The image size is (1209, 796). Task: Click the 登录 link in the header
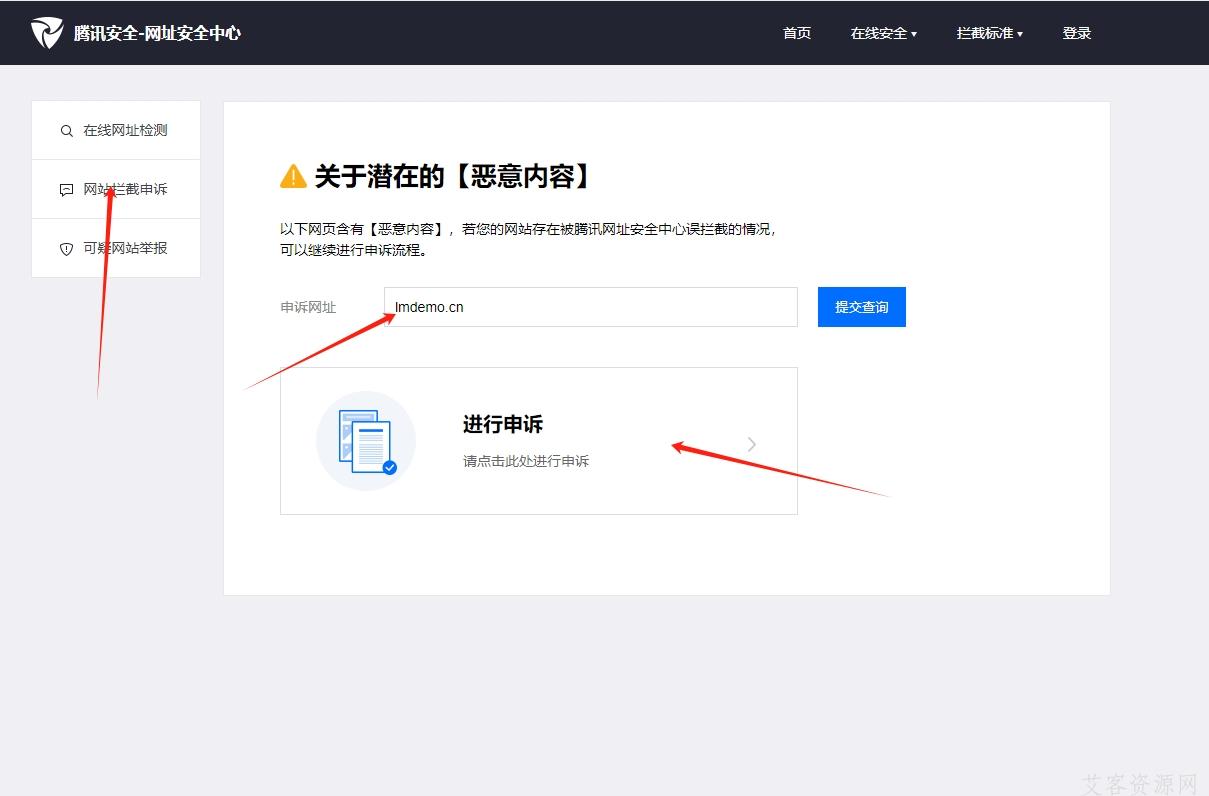click(x=1077, y=33)
